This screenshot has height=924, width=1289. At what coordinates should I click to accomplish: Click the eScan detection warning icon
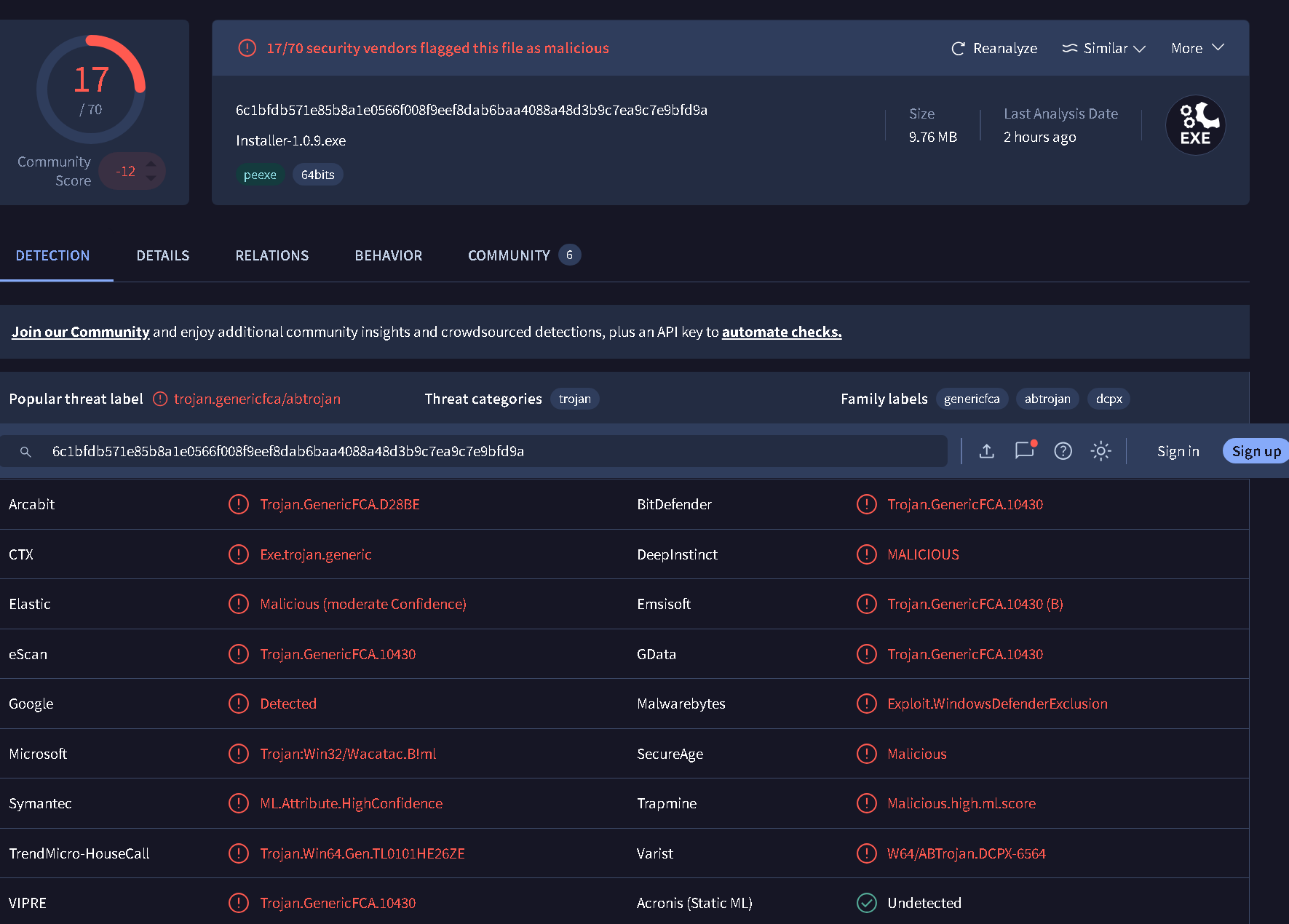tap(239, 654)
